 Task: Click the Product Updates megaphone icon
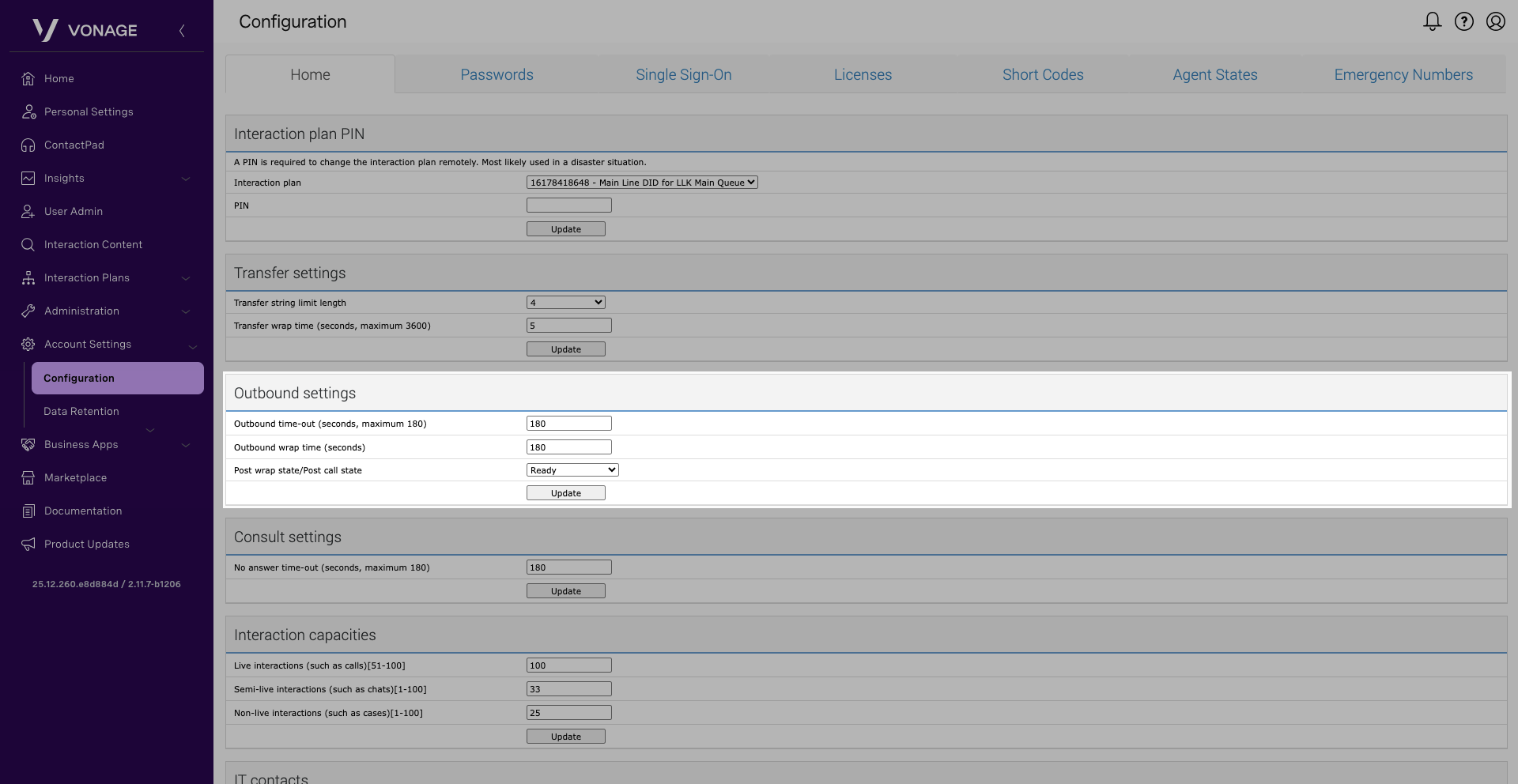(x=28, y=545)
